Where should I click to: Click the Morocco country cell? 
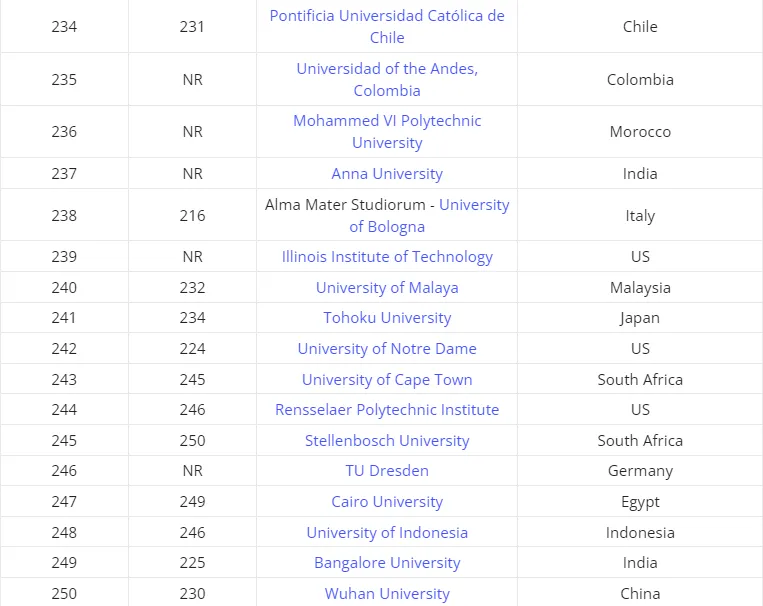640,131
